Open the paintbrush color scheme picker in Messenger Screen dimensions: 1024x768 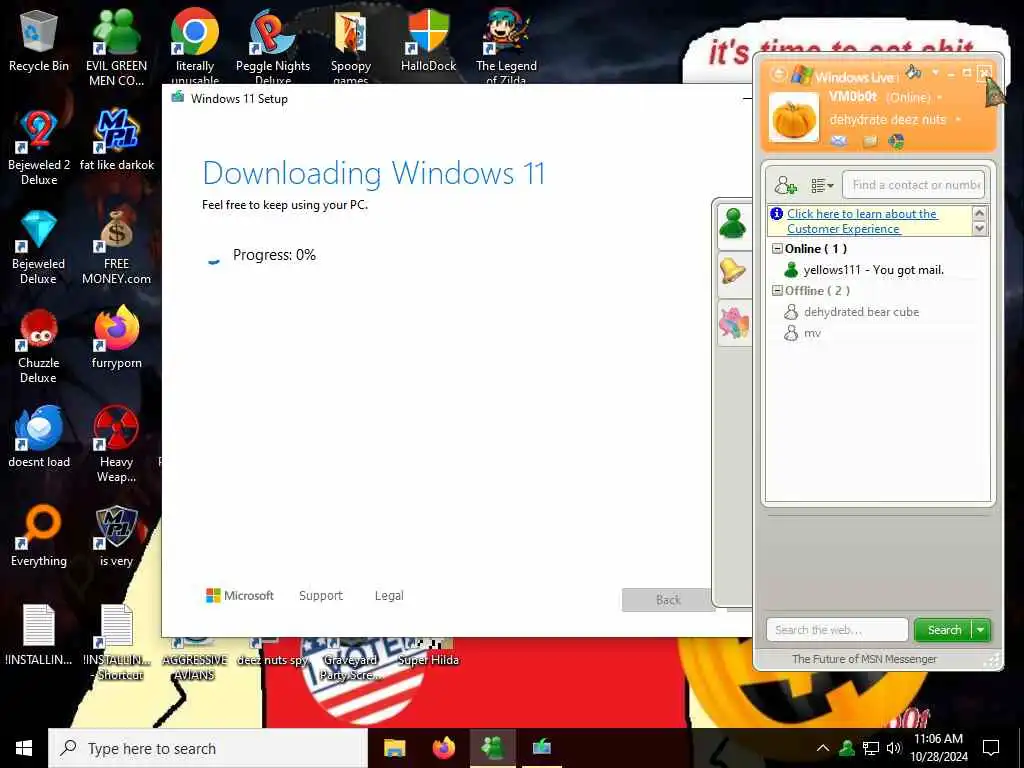[914, 71]
